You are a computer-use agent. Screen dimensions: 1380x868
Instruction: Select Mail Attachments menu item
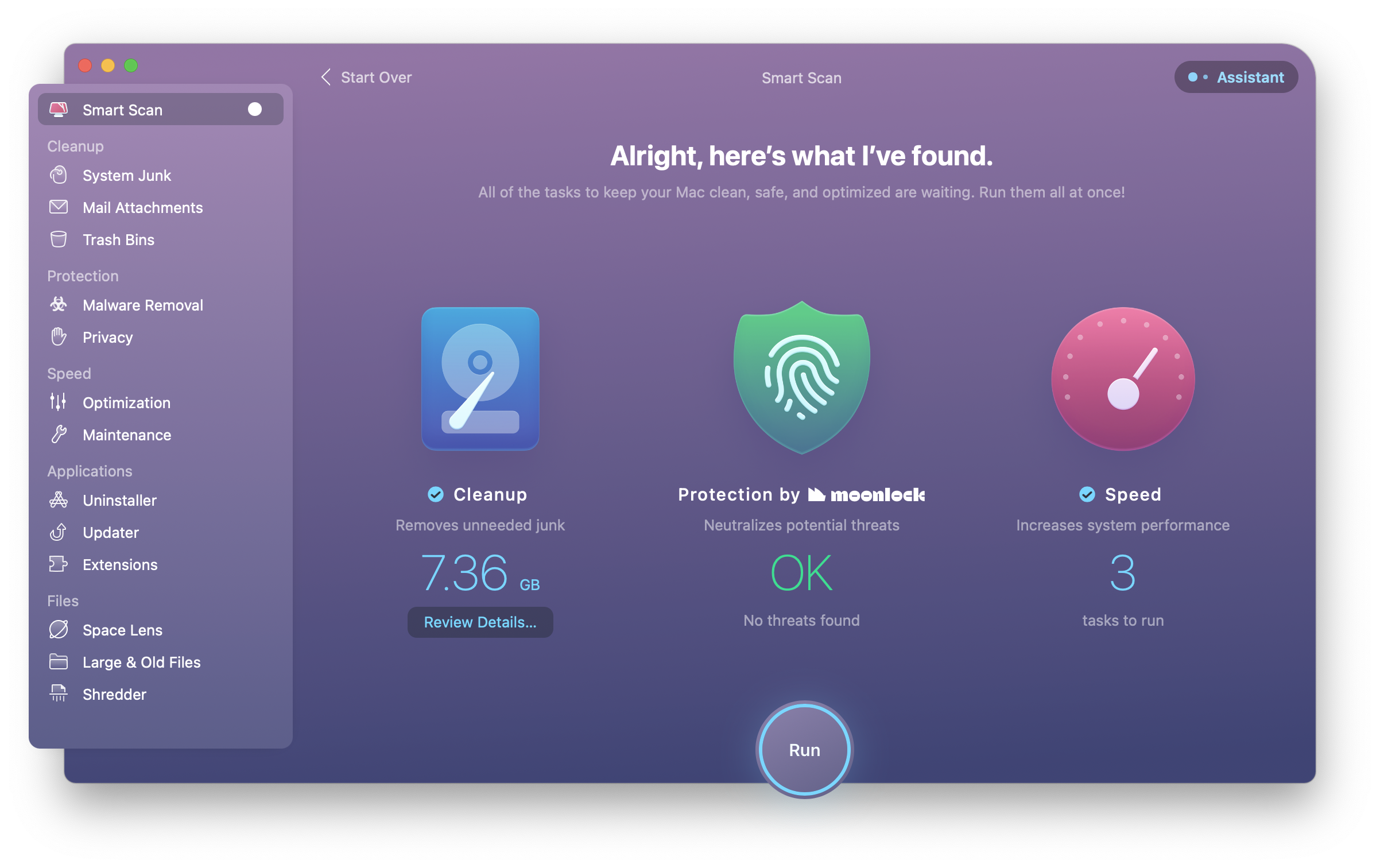coord(144,207)
